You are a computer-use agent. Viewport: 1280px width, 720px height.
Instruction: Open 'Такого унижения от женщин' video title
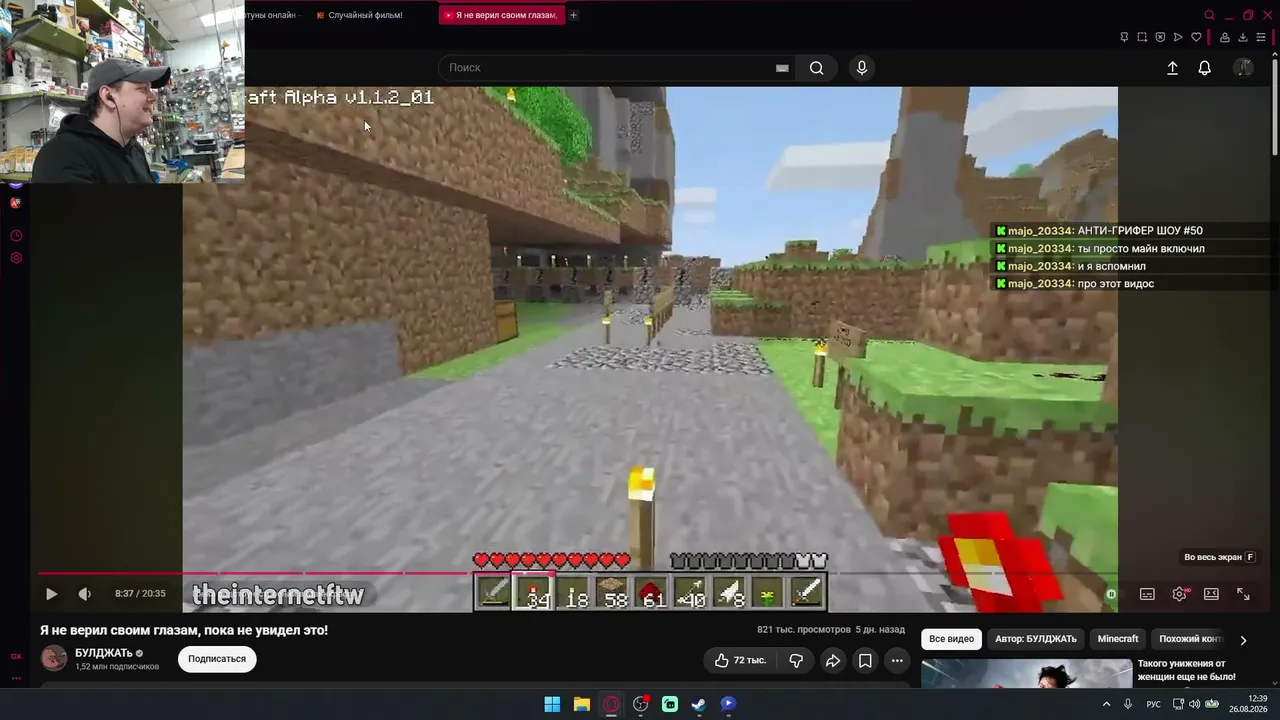[x=1186, y=670]
